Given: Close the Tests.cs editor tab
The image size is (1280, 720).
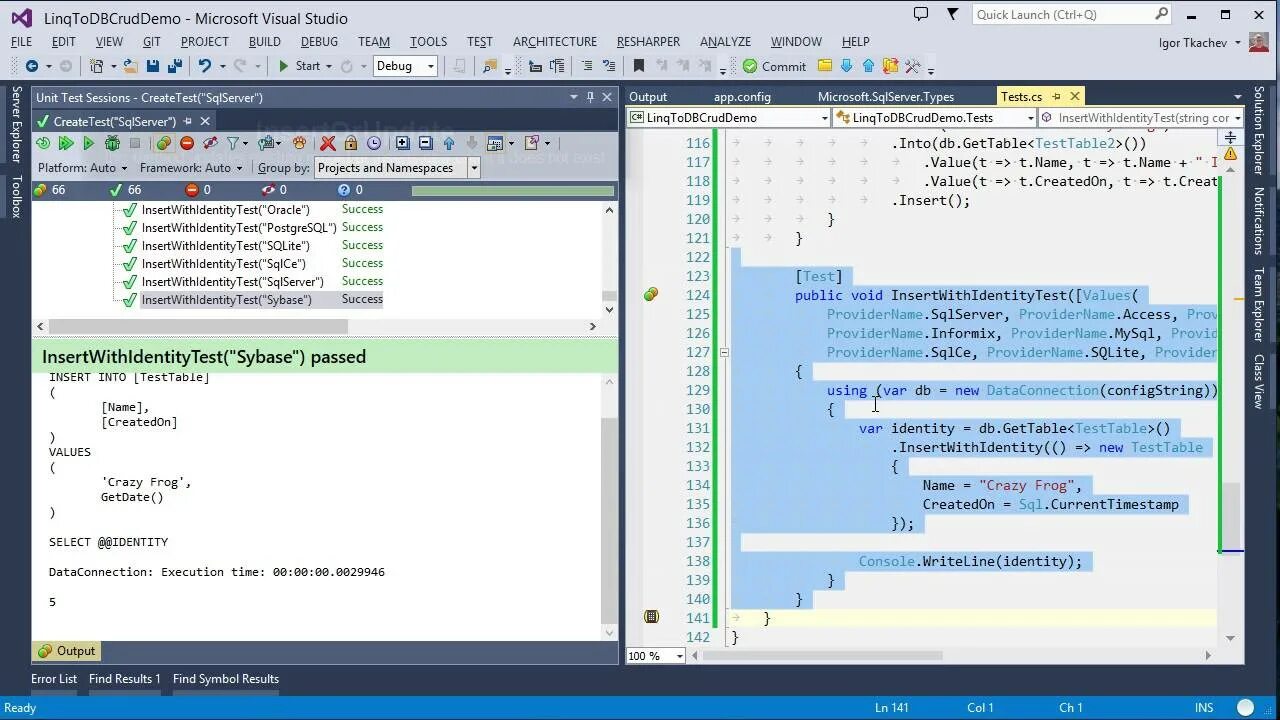Looking at the screenshot, I should coord(1075,96).
